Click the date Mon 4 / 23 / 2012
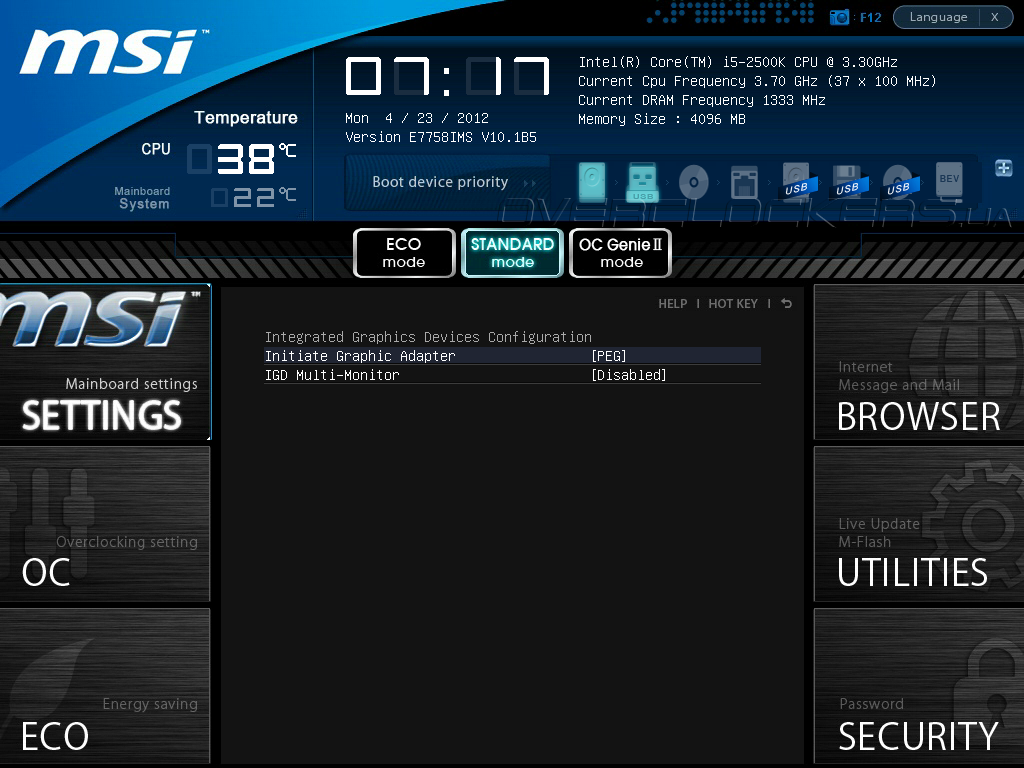This screenshot has width=1024, height=768. coord(417,118)
